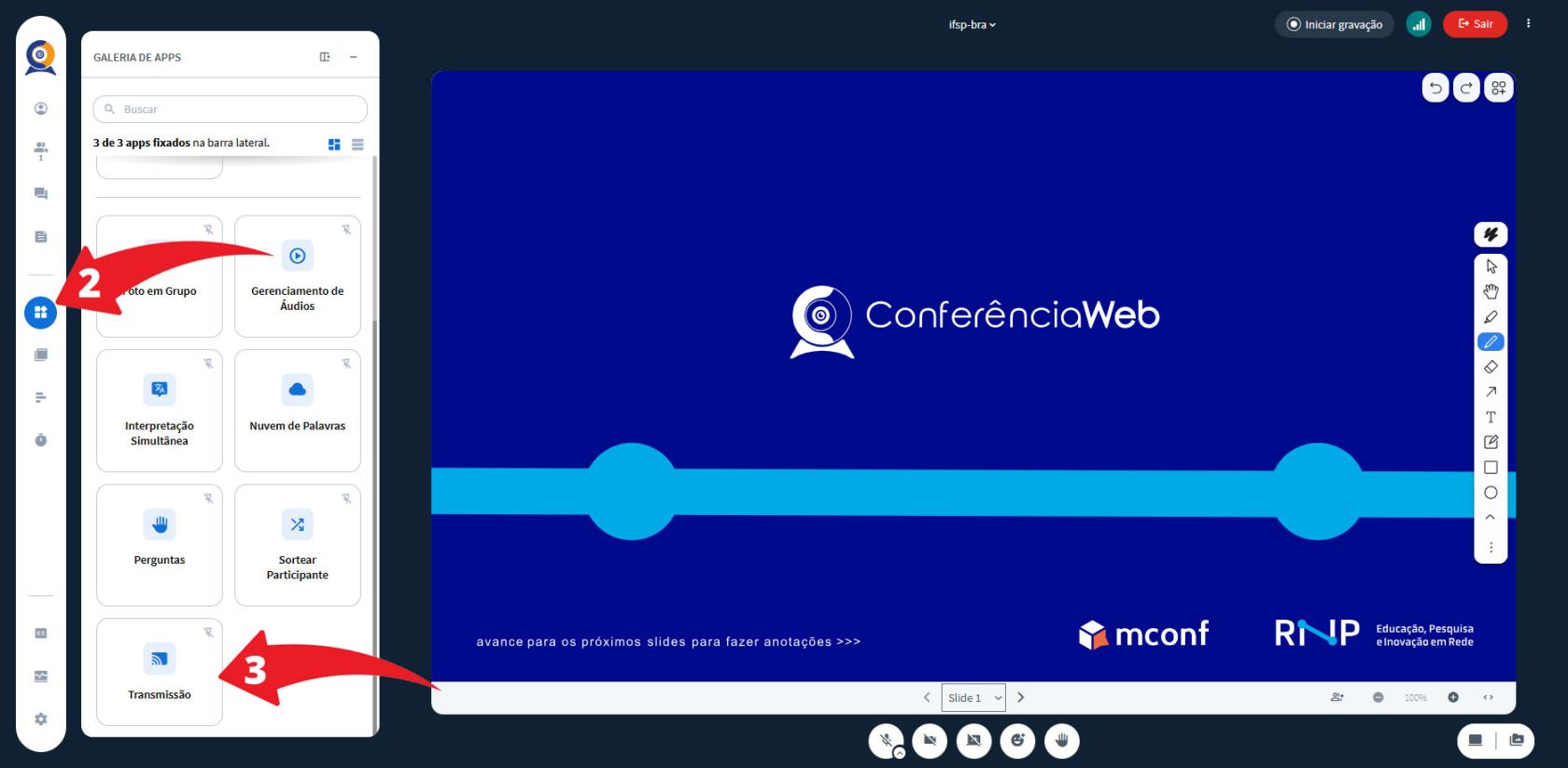Pick the sticky note tool
The width and height of the screenshot is (1568, 768).
pyautogui.click(x=1491, y=442)
